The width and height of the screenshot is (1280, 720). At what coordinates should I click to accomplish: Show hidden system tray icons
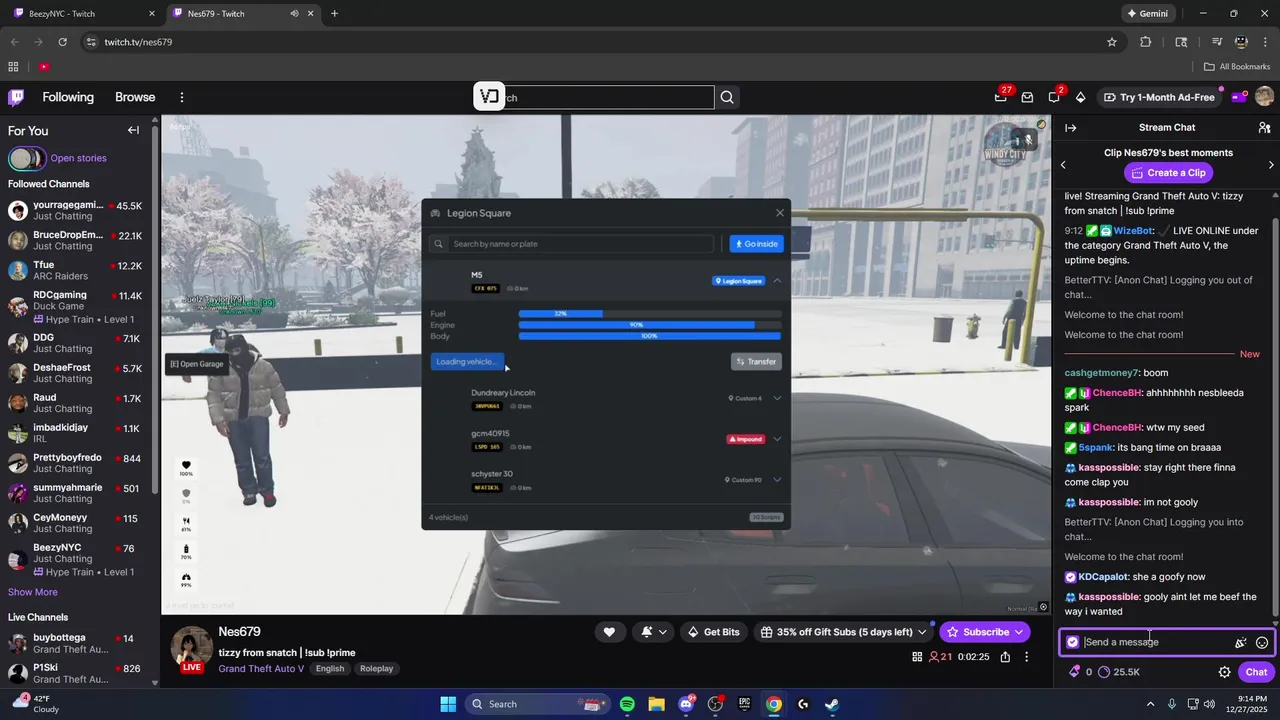tap(1151, 704)
